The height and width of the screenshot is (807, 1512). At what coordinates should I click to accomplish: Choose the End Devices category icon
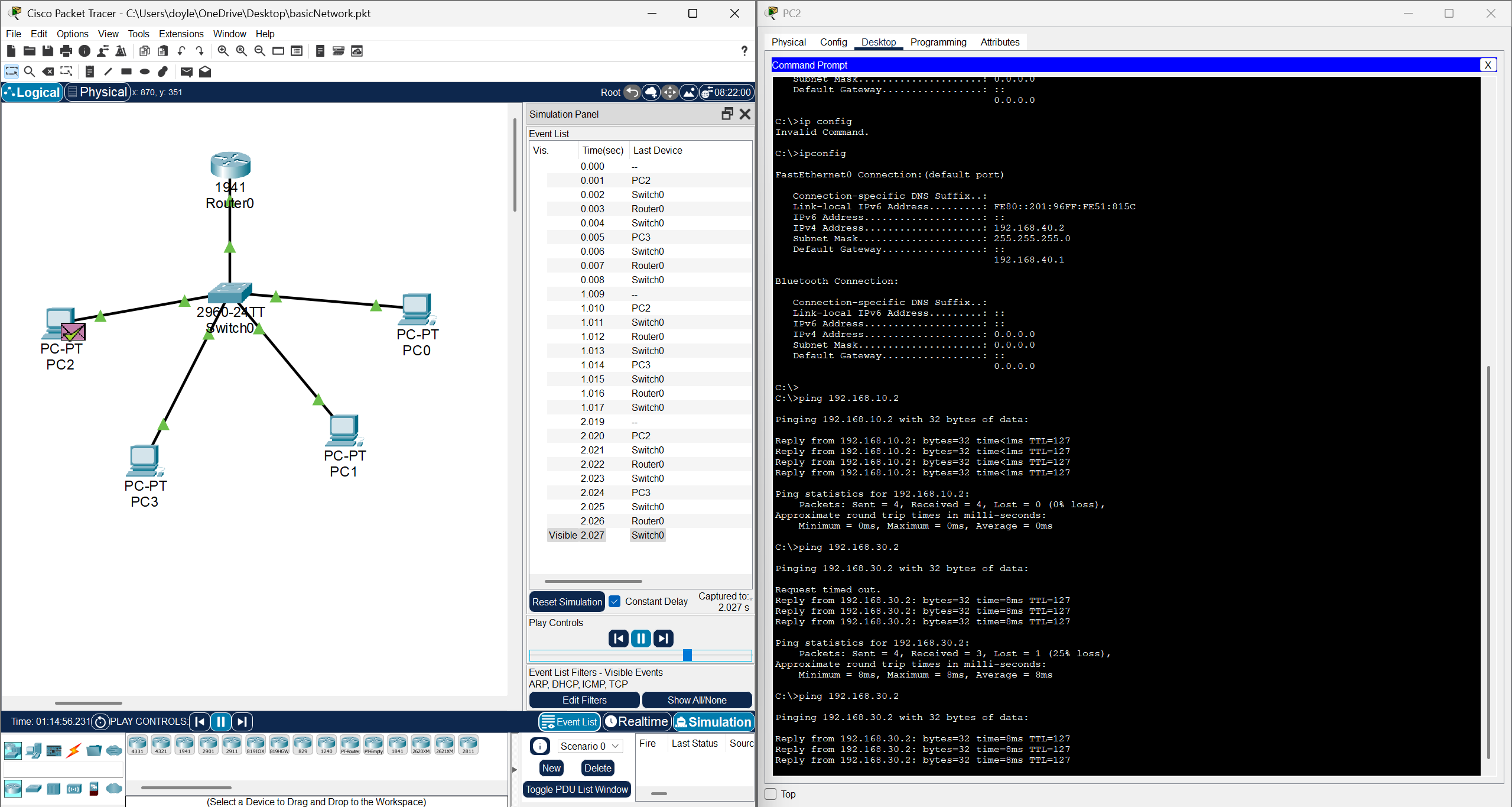(34, 751)
